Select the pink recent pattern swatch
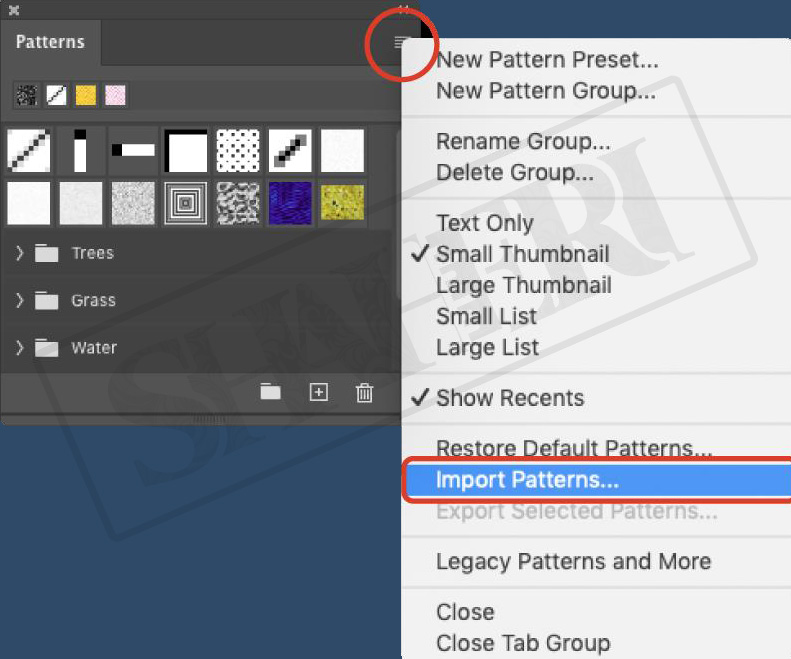Viewport: 791px width, 659px height. (x=115, y=96)
